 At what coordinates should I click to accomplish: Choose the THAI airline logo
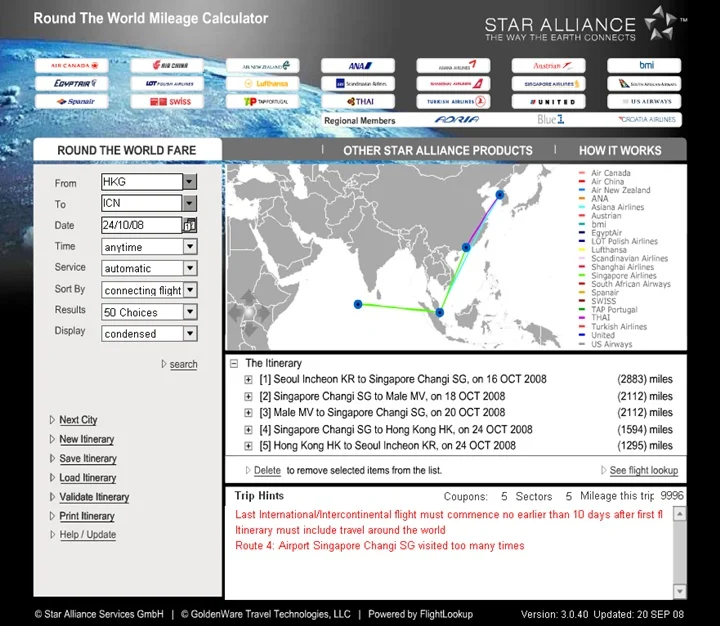(358, 102)
